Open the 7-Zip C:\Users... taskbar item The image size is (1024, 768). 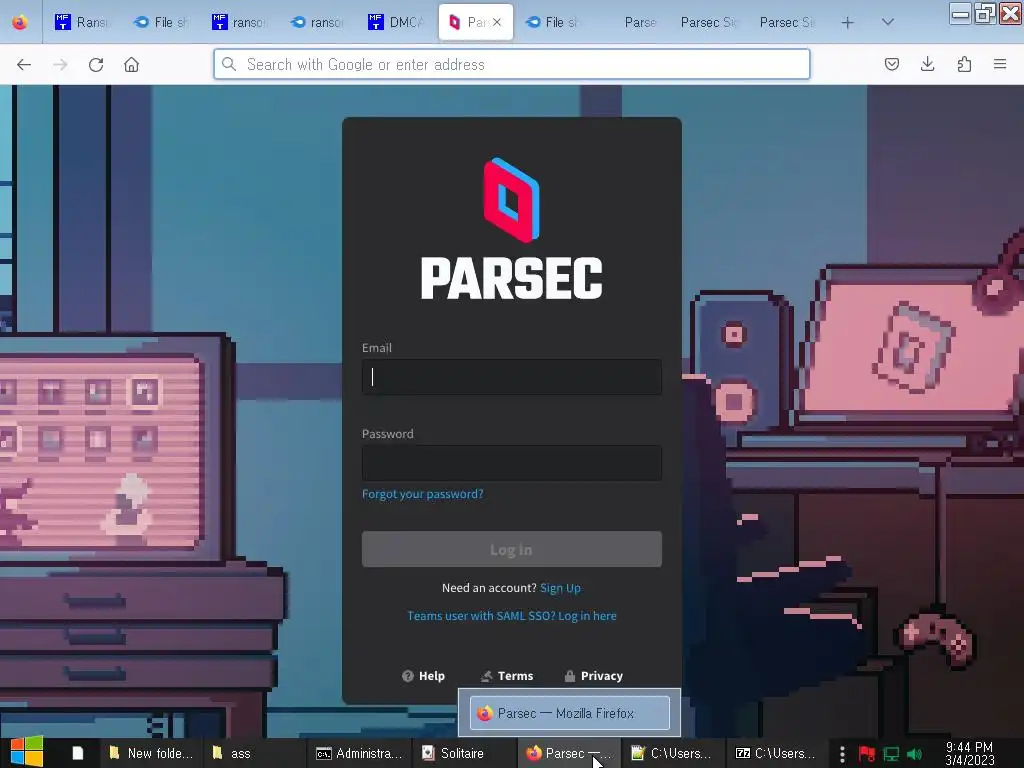tap(776, 753)
